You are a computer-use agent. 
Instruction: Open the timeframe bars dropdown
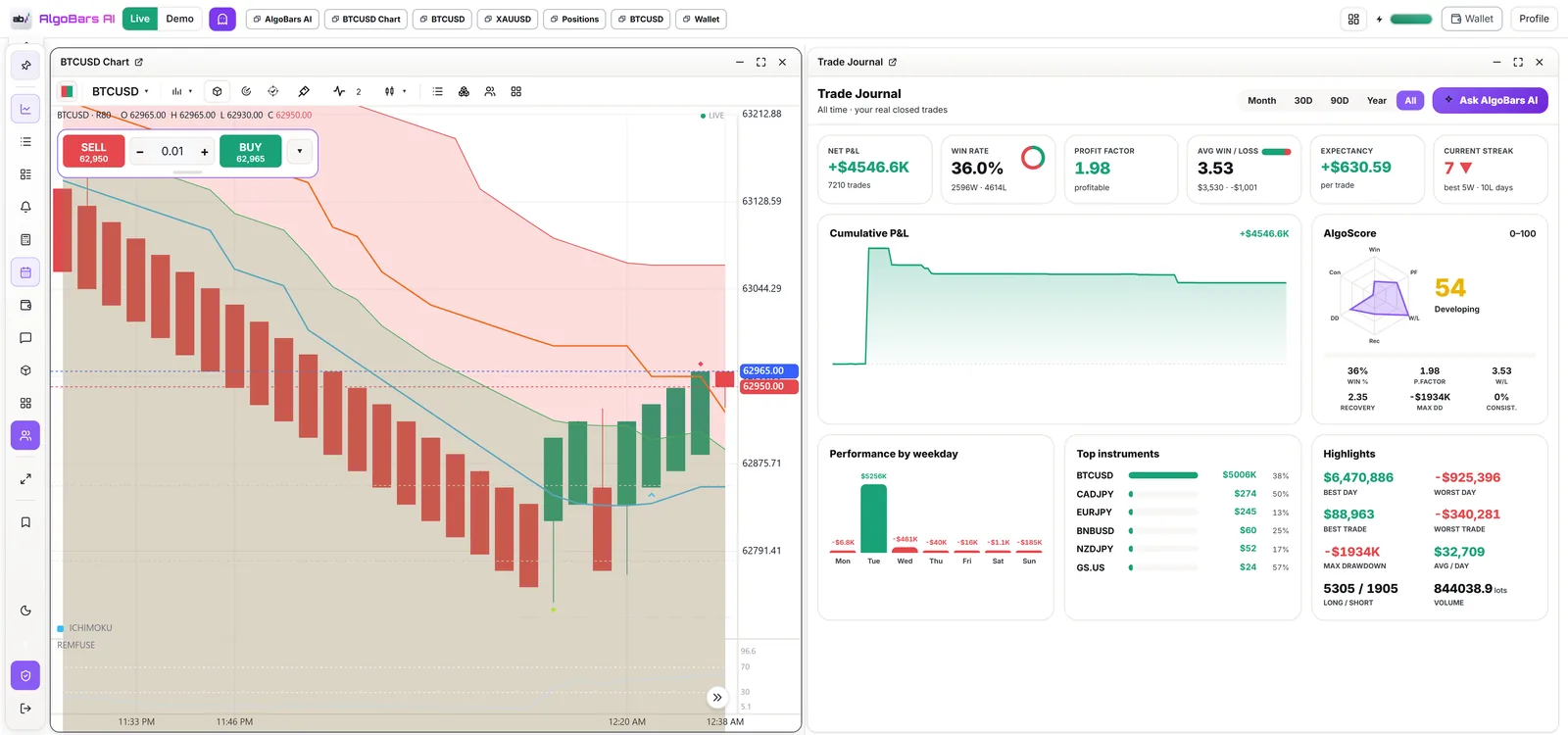(x=182, y=91)
